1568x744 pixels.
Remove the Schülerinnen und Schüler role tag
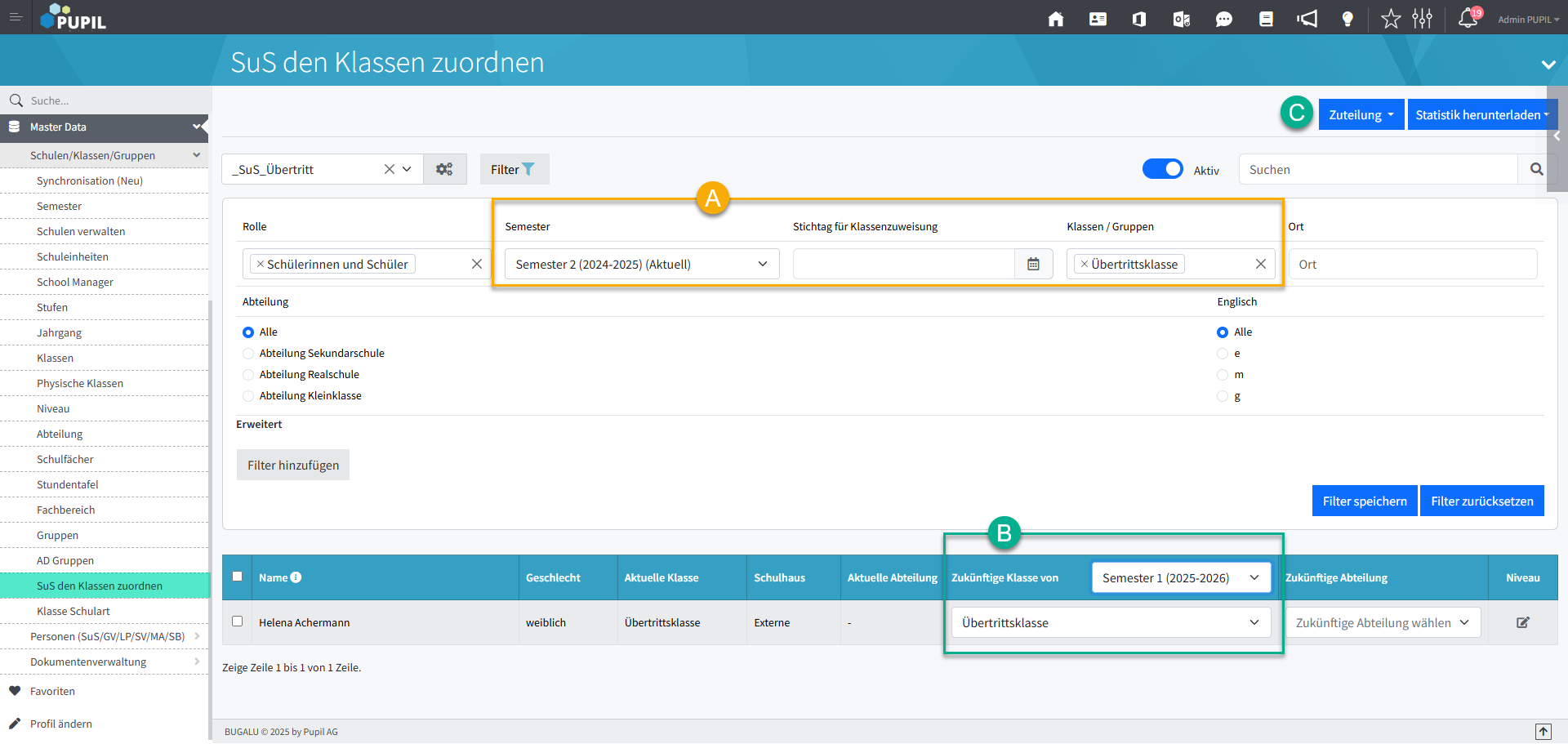coord(261,264)
